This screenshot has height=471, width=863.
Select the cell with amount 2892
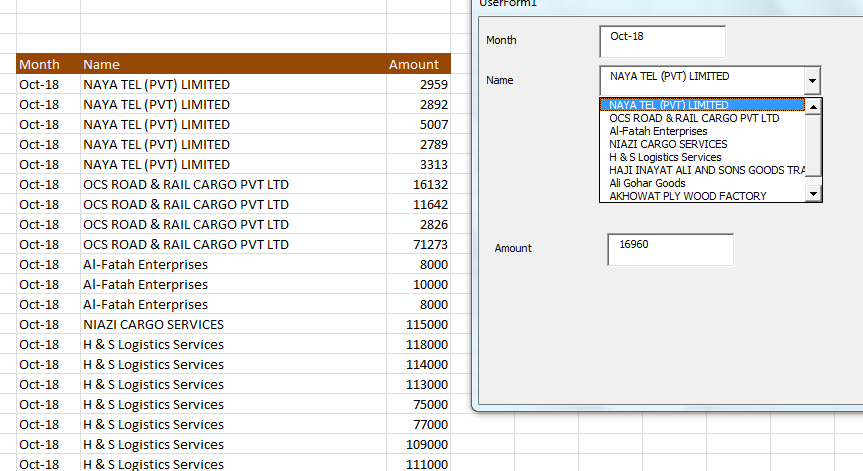coord(418,104)
